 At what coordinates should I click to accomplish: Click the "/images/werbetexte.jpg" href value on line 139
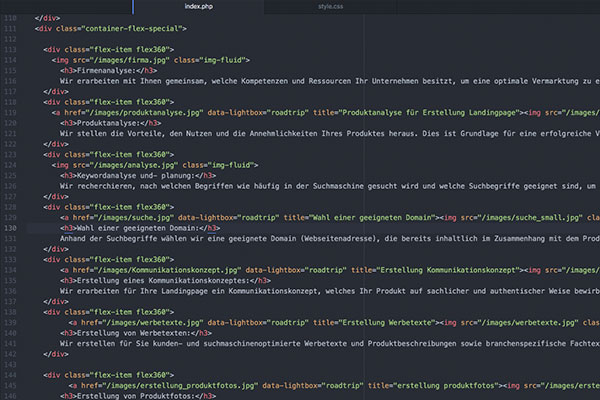153,323
